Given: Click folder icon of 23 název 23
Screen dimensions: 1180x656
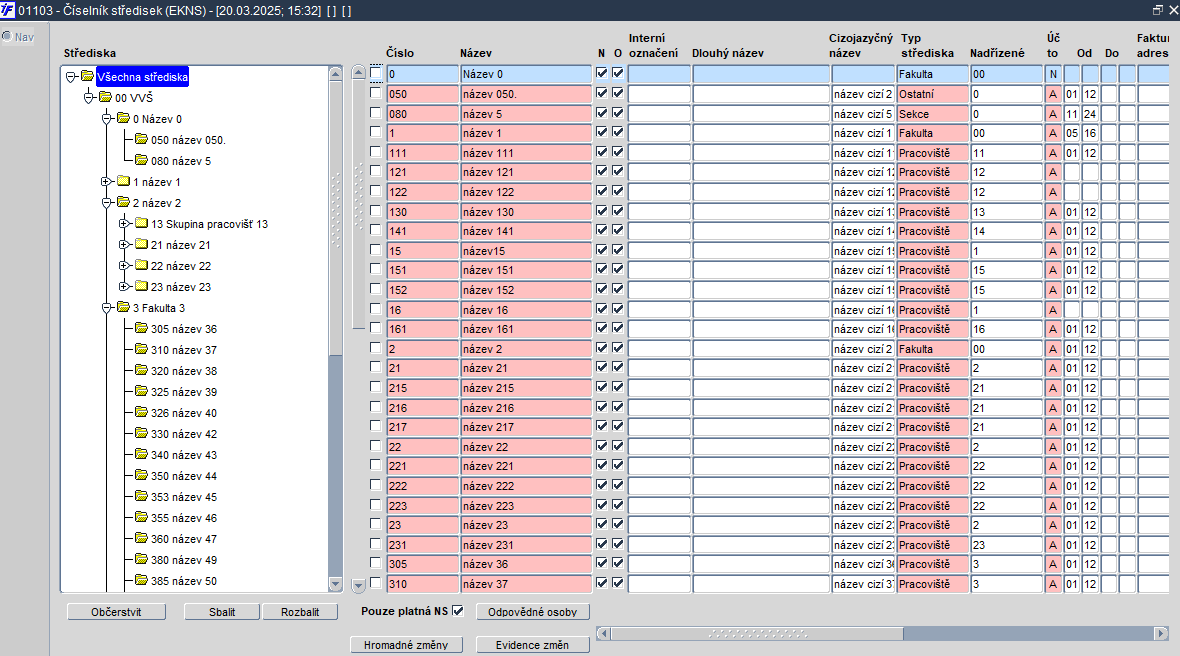Looking at the screenshot, I should (141, 287).
